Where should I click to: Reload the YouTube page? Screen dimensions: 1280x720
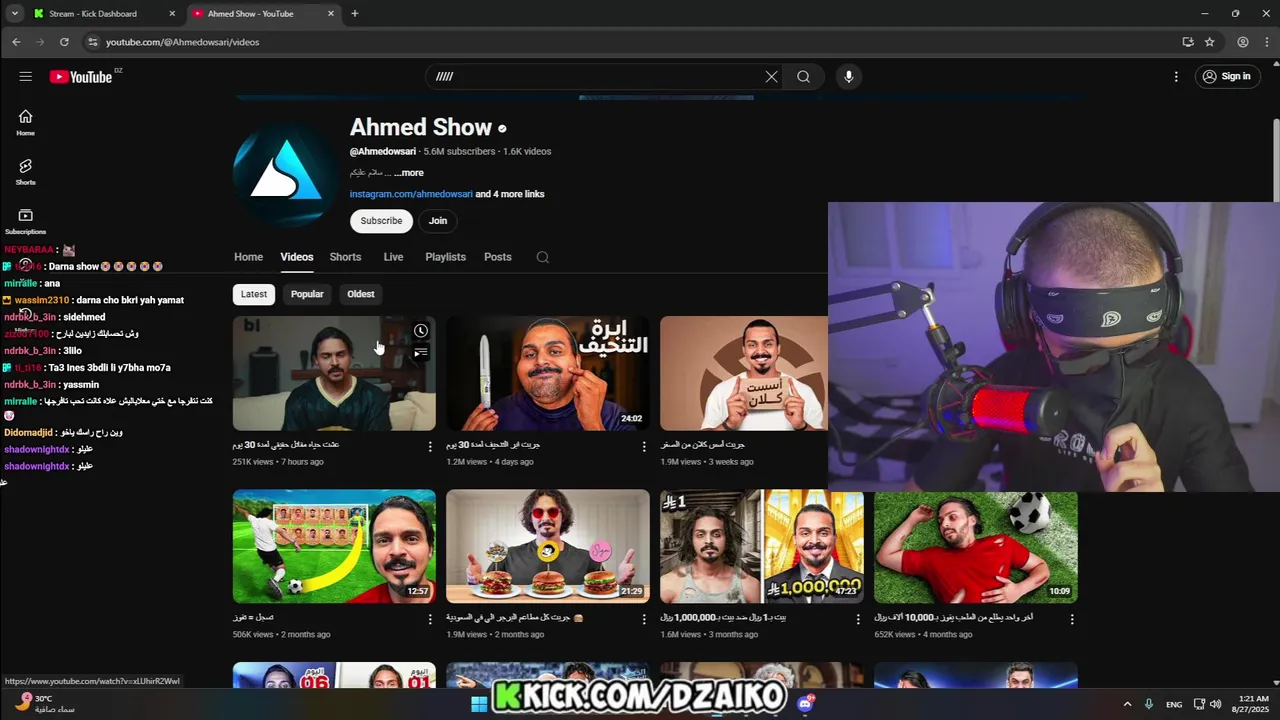pos(64,42)
